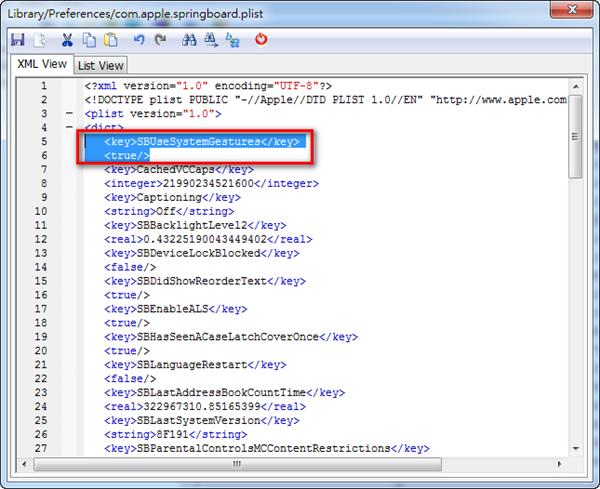The height and width of the screenshot is (489, 600).
Task: Undo the last edit
Action: tap(139, 39)
